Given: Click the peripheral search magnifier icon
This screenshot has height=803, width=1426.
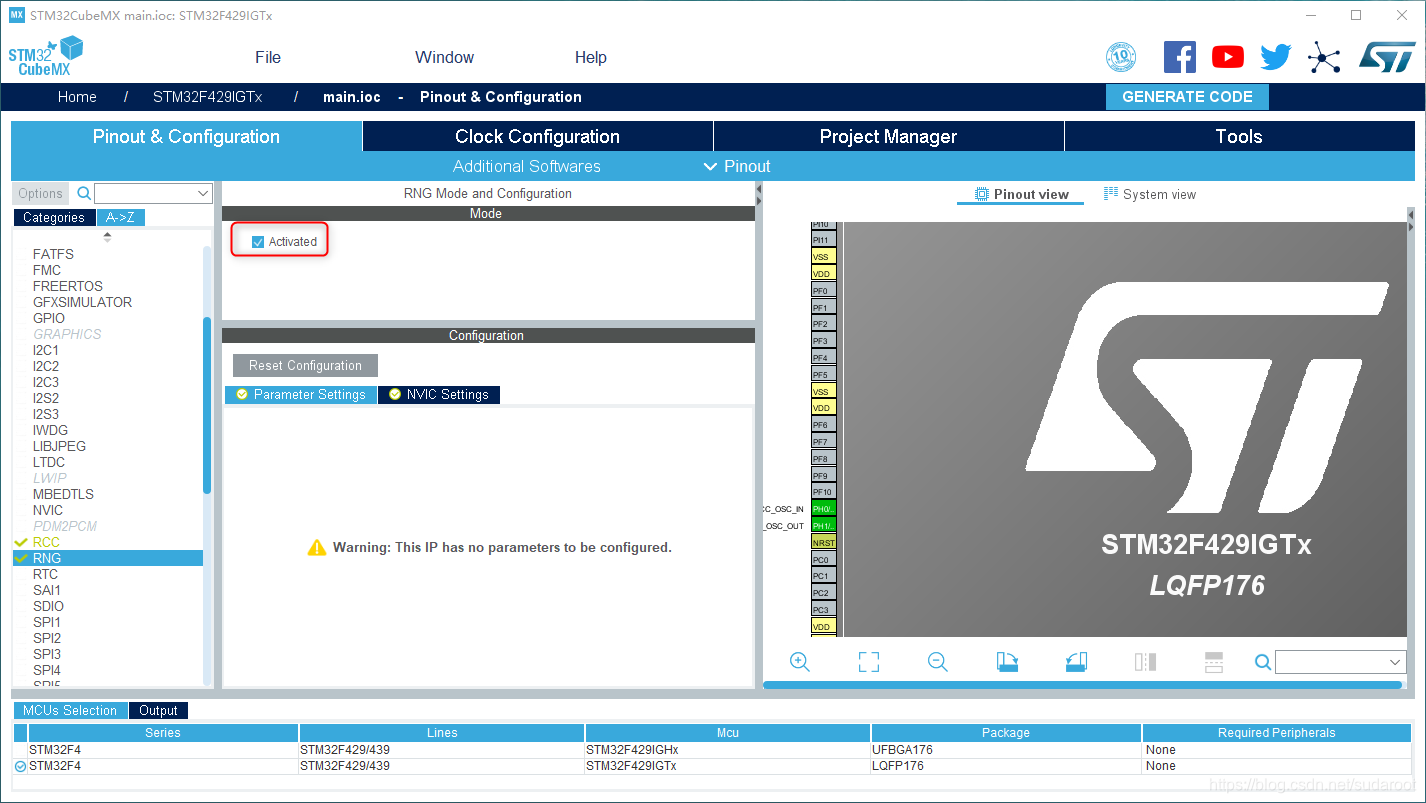Looking at the screenshot, I should (x=84, y=193).
